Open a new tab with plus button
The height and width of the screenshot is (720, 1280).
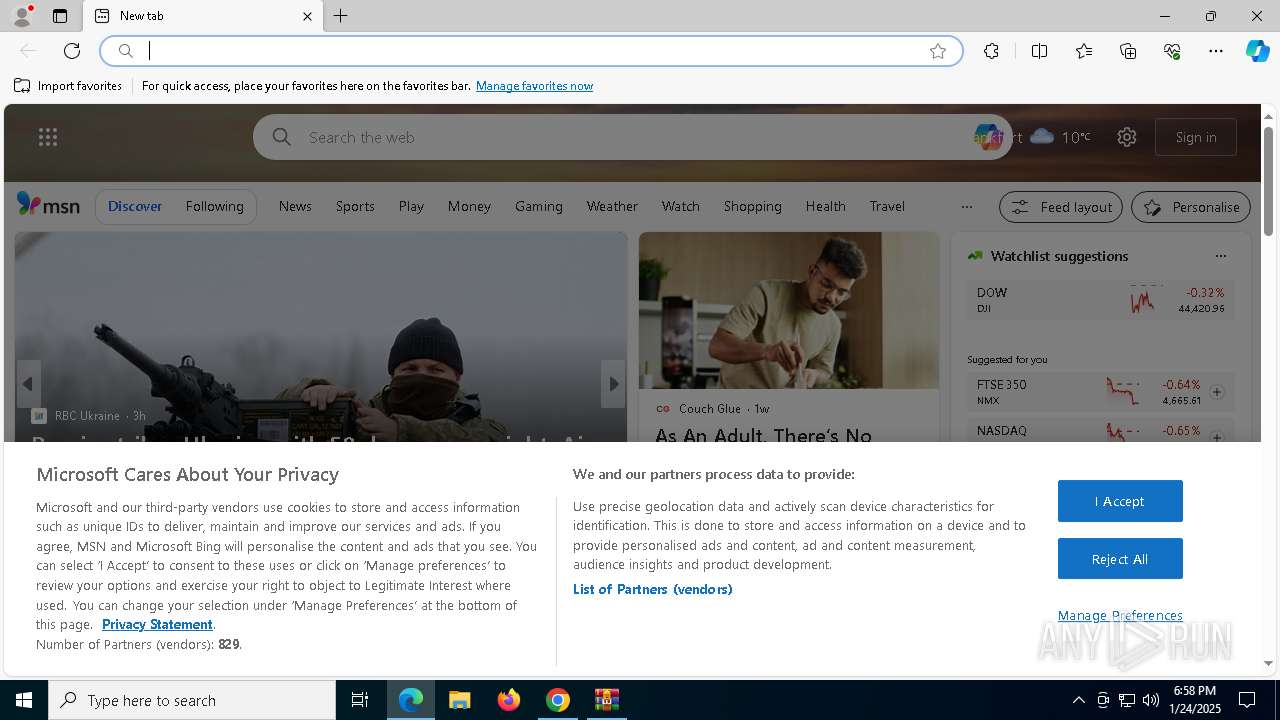coord(341,16)
